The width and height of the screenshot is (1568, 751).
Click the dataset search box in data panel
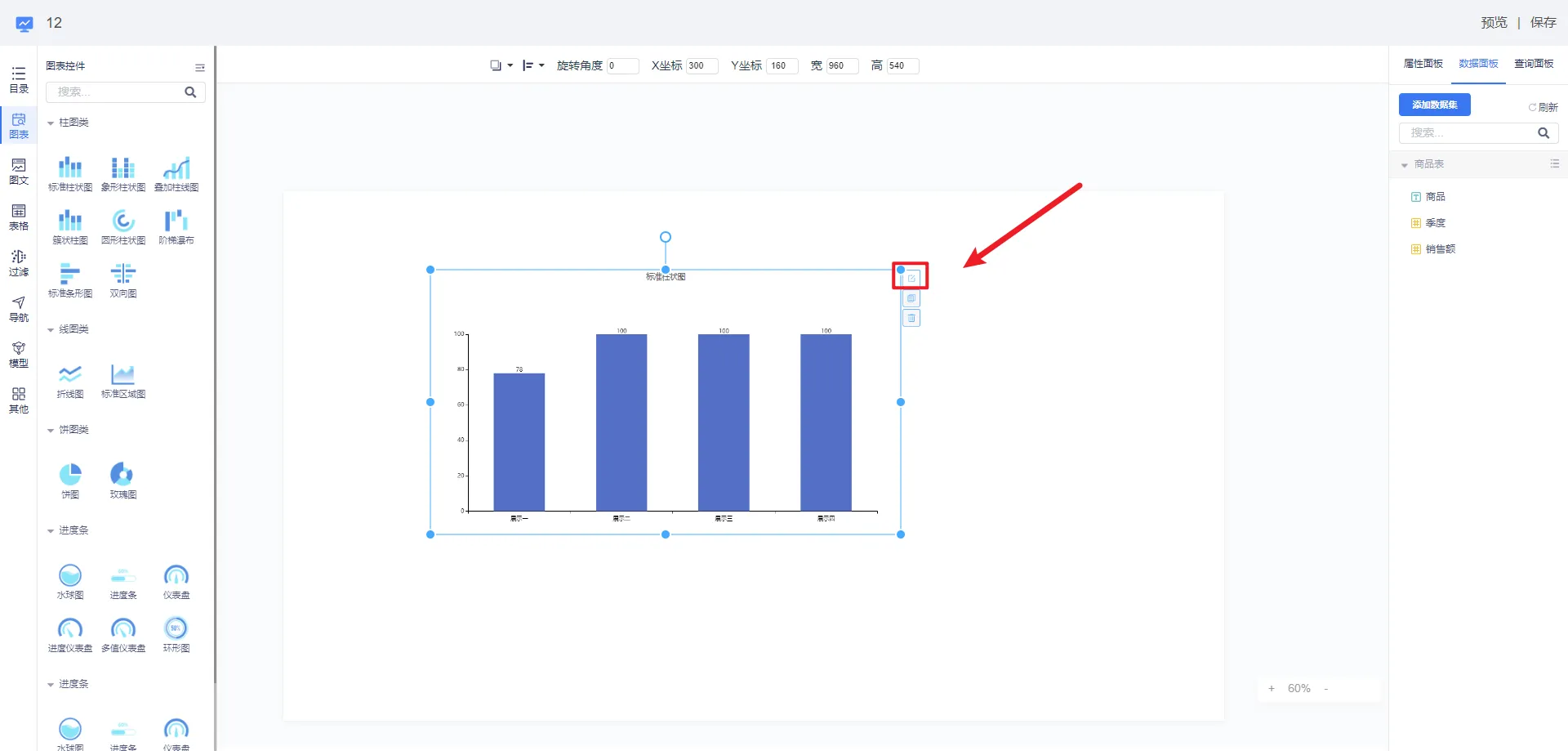pos(1478,133)
